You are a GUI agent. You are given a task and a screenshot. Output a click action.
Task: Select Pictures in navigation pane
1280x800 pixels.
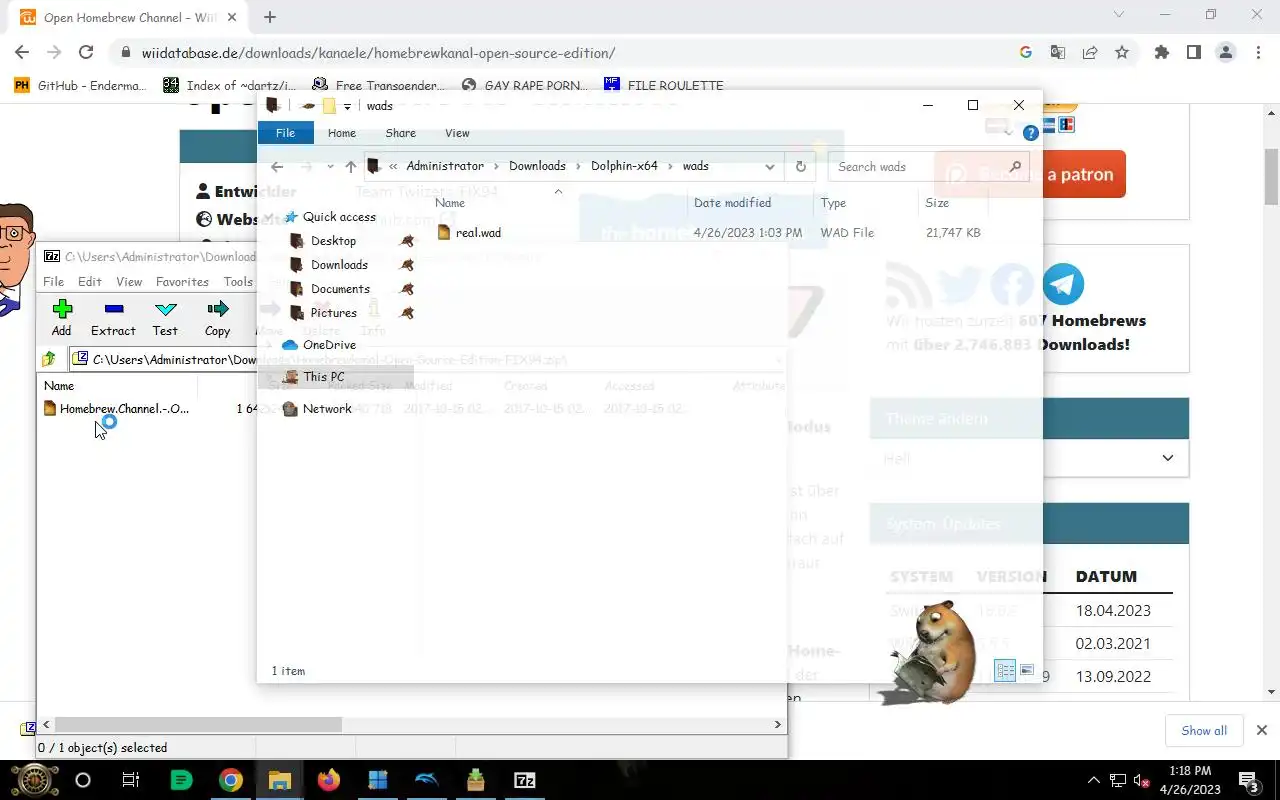coord(333,313)
